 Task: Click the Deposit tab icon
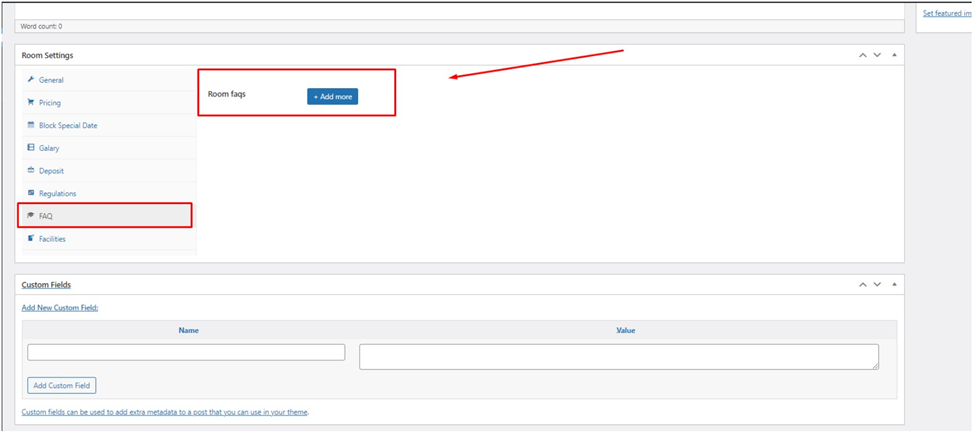point(31,171)
